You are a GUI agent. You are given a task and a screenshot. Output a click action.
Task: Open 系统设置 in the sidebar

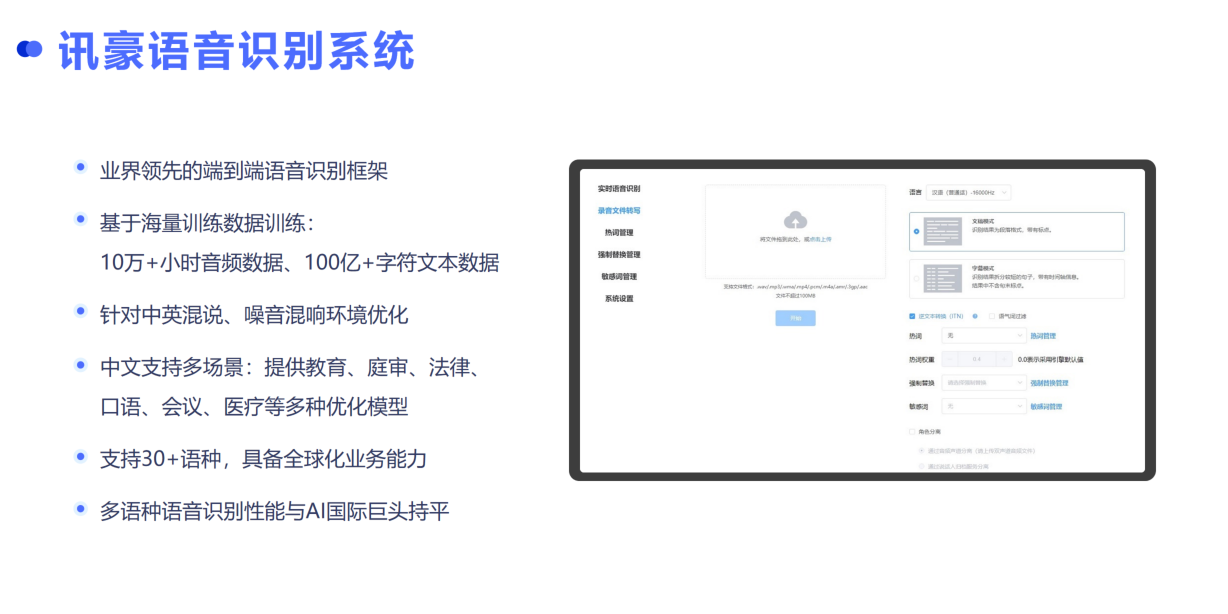[619, 299]
